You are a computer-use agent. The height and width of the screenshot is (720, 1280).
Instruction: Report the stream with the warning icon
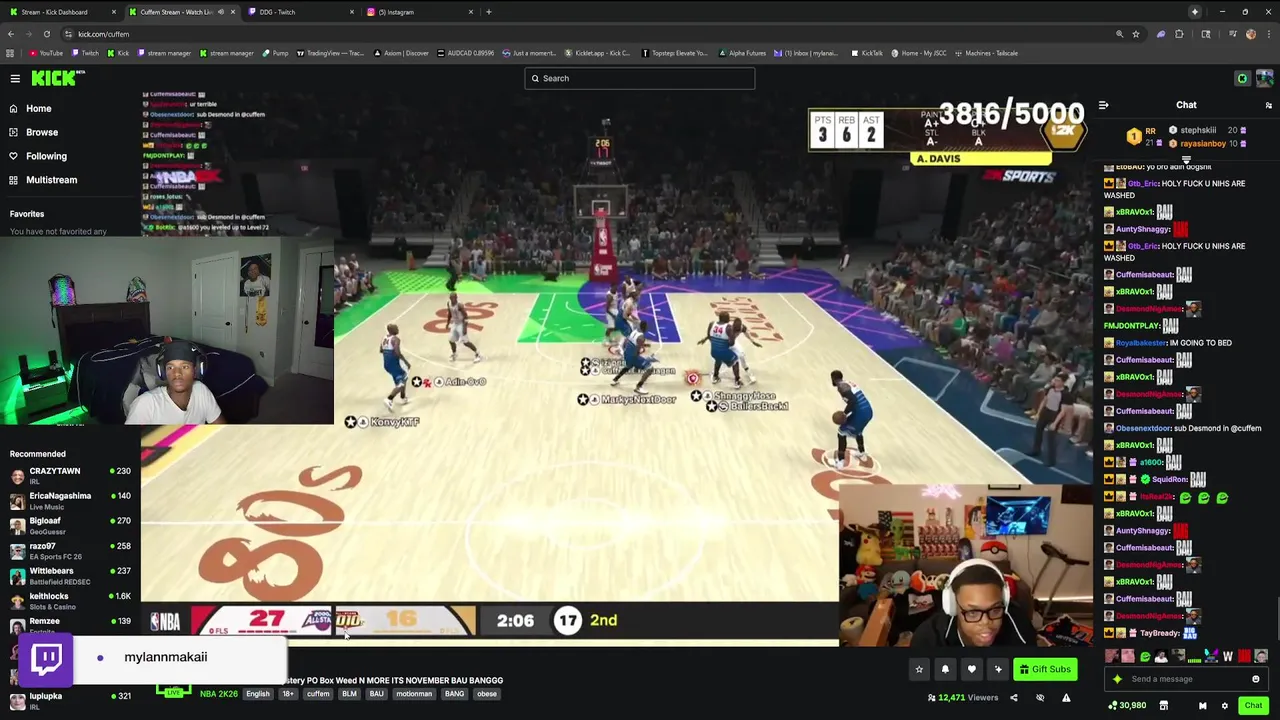(x=1066, y=698)
